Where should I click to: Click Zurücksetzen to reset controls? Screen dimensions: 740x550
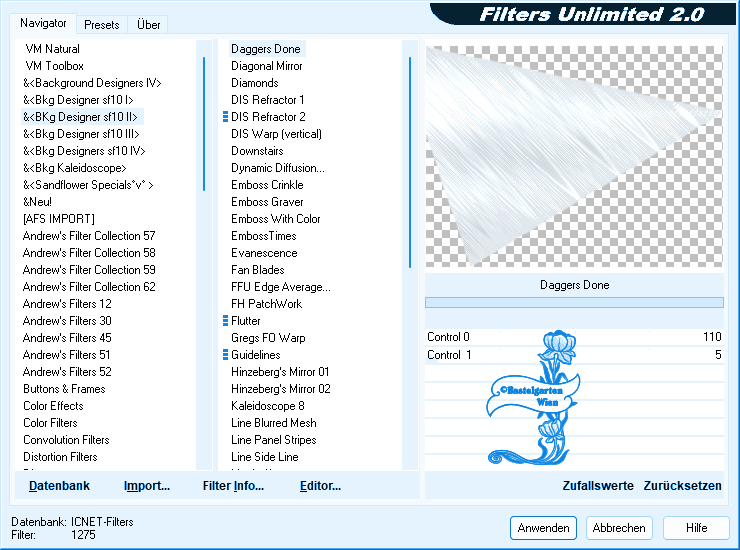click(682, 485)
